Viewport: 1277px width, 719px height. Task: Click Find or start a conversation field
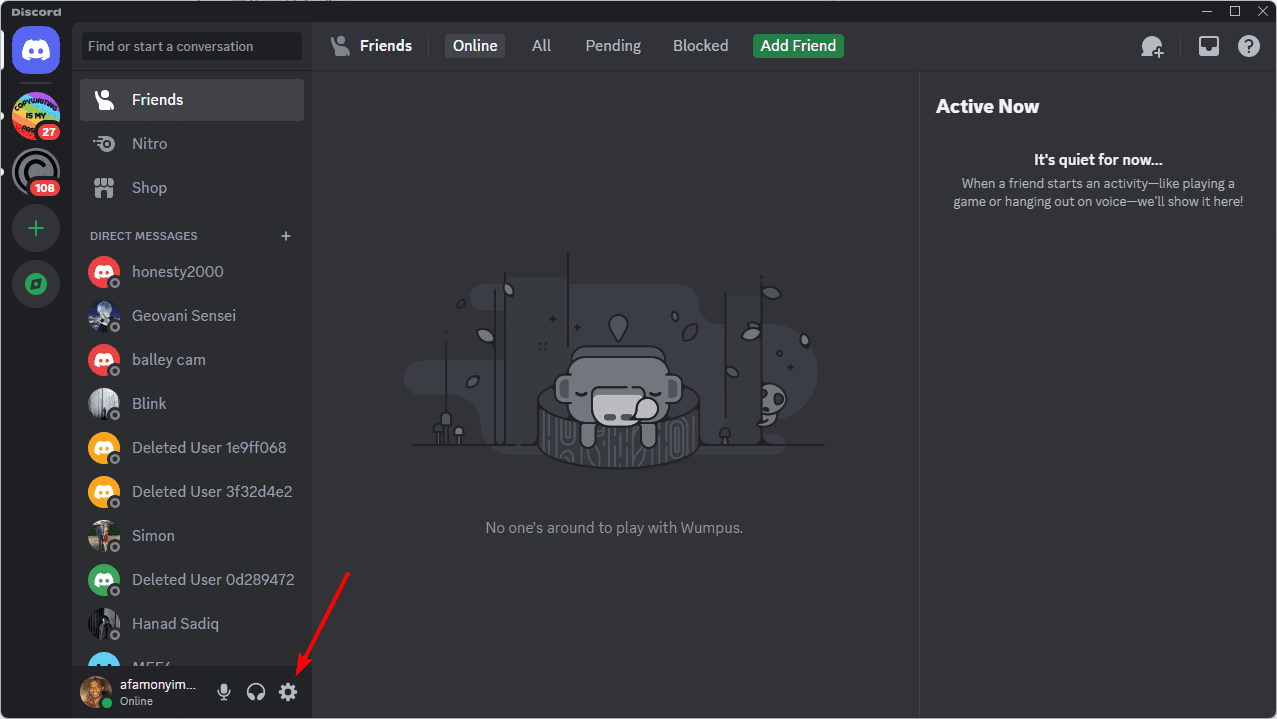(x=192, y=46)
